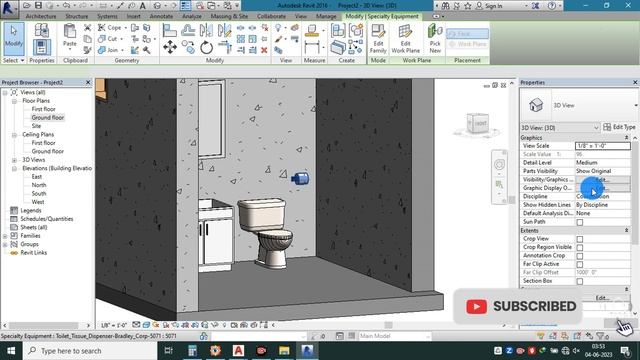640x360 pixels.
Task: Click the ViewCube in the 3D view
Action: point(478,124)
